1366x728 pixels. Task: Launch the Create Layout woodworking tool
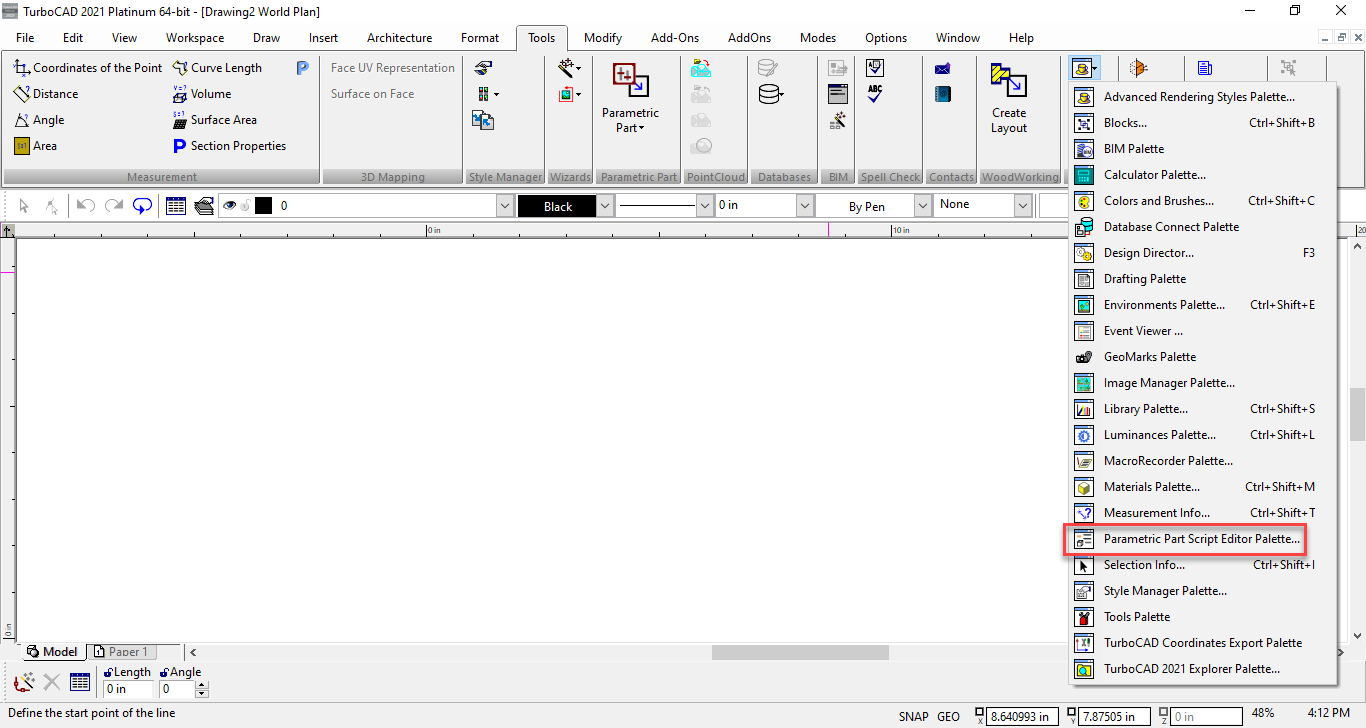coord(1008,97)
